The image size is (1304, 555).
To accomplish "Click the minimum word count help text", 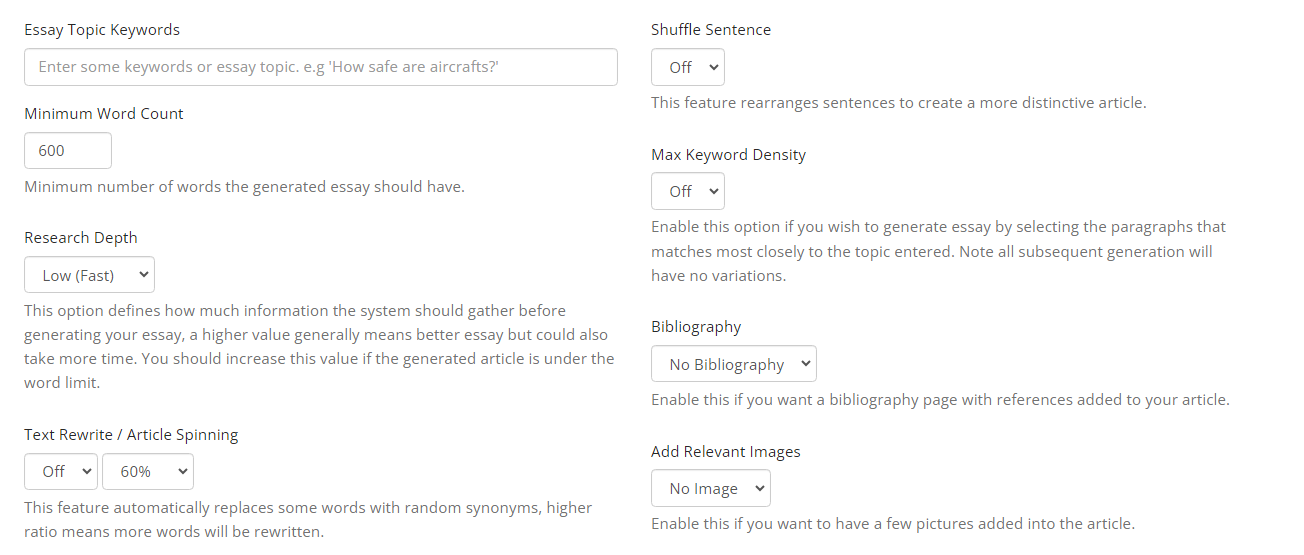I will (x=244, y=187).
